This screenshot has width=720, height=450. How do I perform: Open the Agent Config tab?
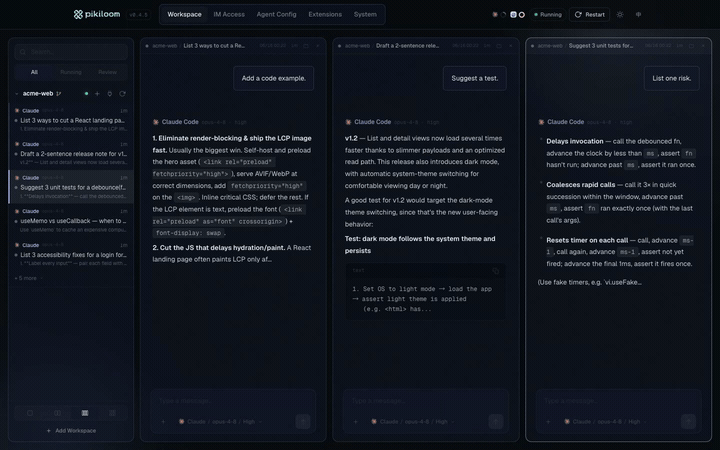click(x=276, y=15)
